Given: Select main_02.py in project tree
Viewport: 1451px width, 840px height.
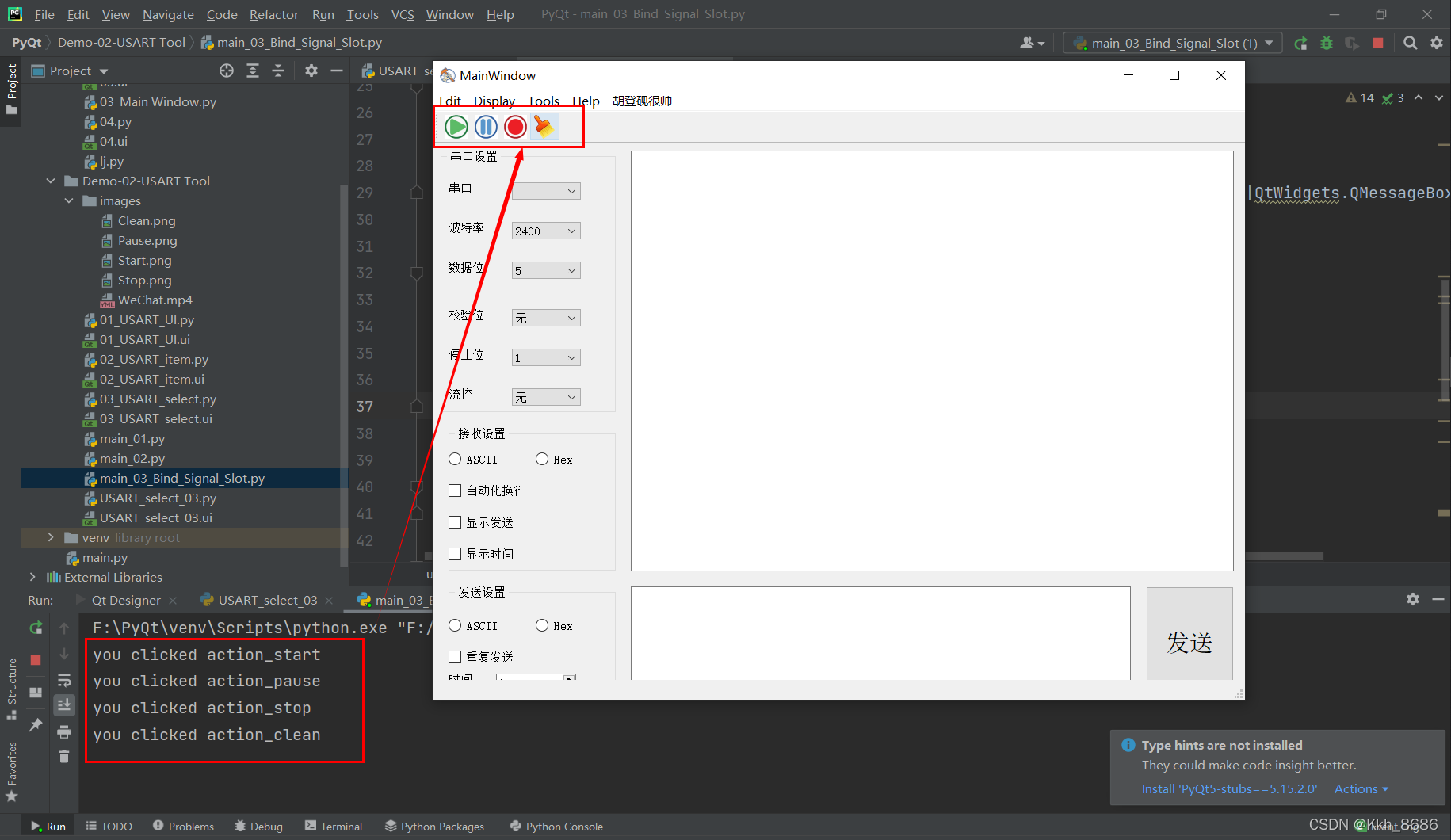Looking at the screenshot, I should pyautogui.click(x=132, y=458).
